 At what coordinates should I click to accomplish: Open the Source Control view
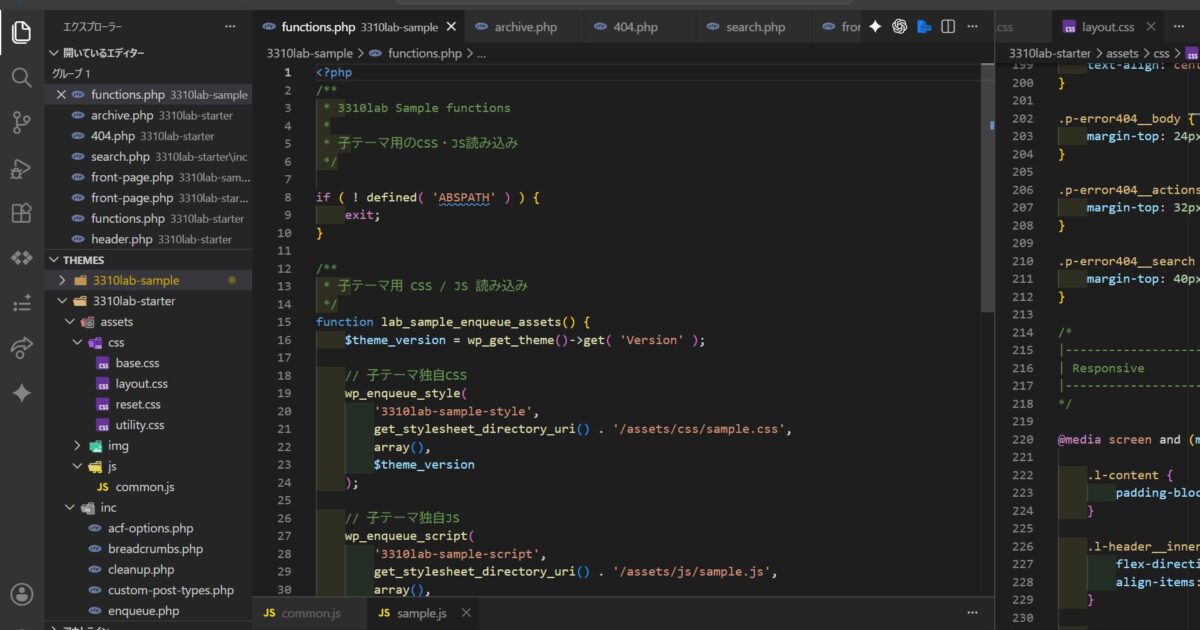[21, 123]
